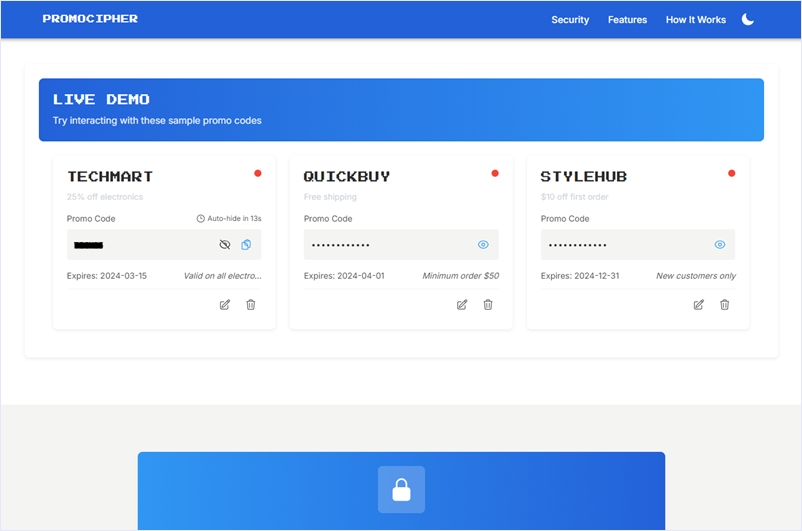This screenshot has height=531, width=802.
Task: Show the StyleHub promo code
Action: [720, 245]
